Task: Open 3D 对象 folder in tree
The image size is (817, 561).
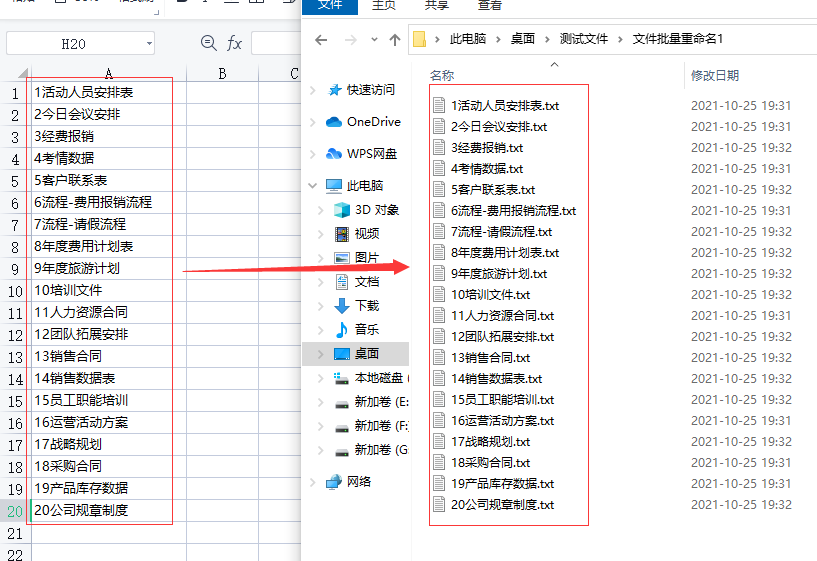Action: click(377, 210)
